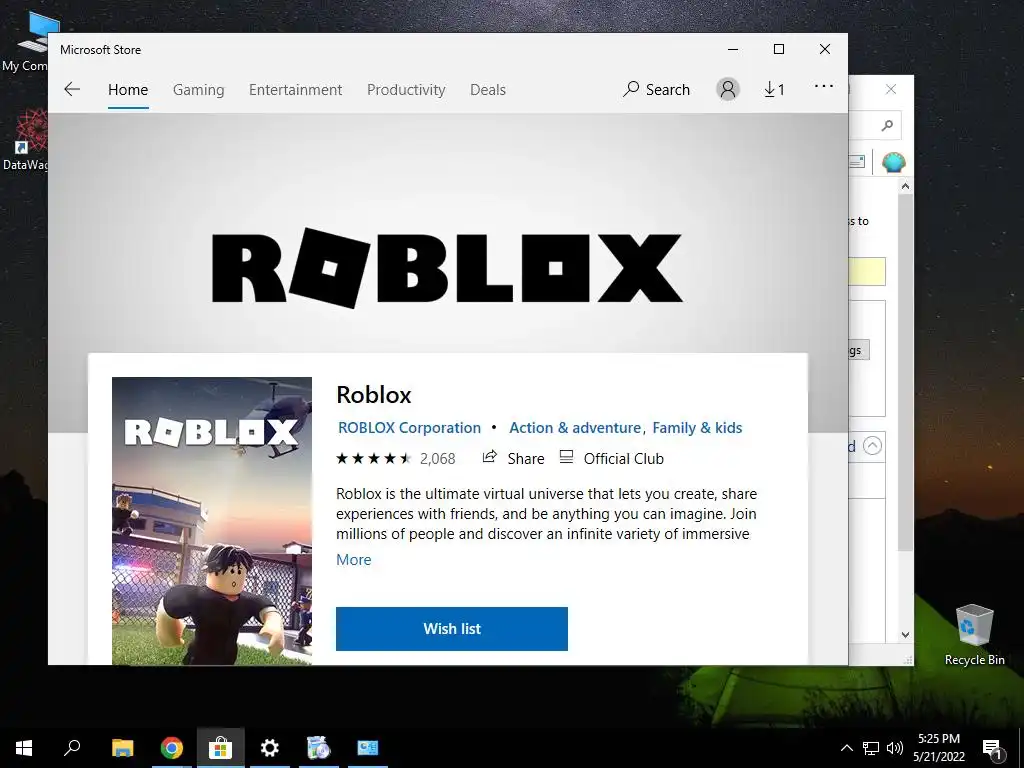Click the Roblox cover art thumbnail
Image resolution: width=1024 pixels, height=768 pixels.
point(212,521)
